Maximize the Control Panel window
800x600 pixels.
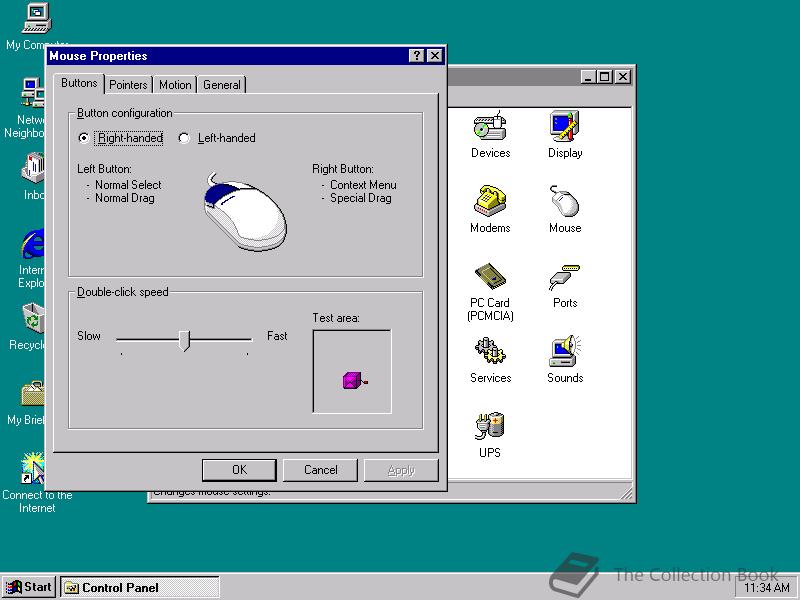point(605,77)
